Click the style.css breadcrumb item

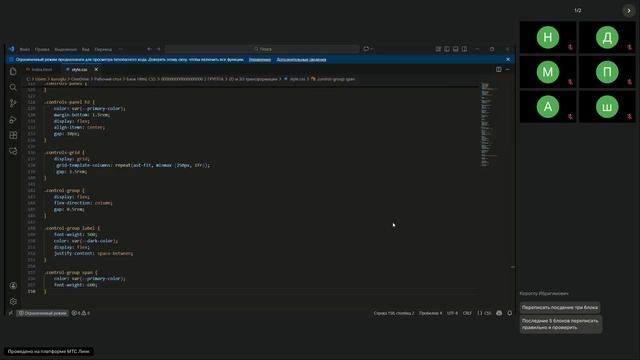(x=295, y=79)
